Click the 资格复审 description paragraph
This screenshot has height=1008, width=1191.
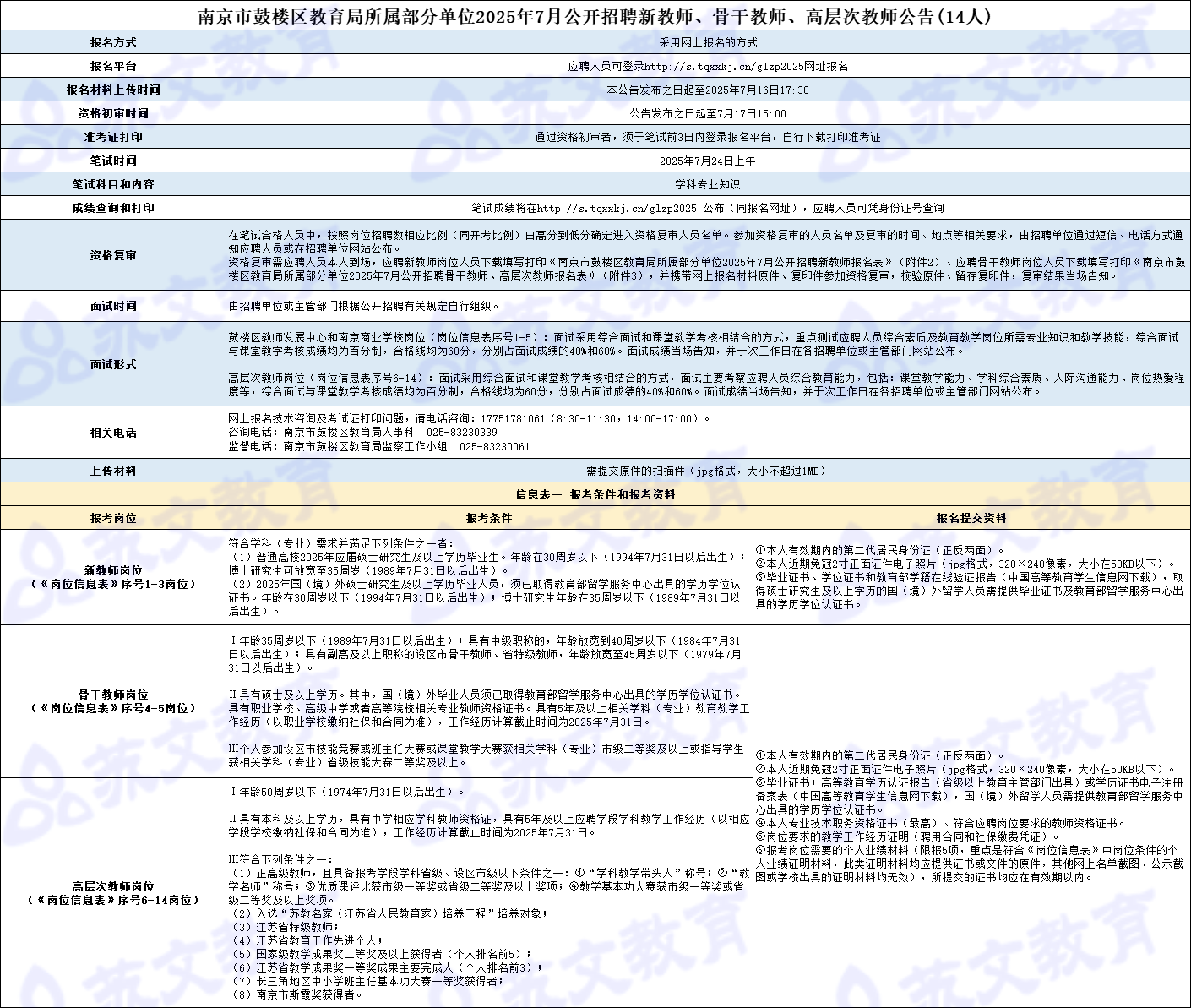click(x=707, y=255)
